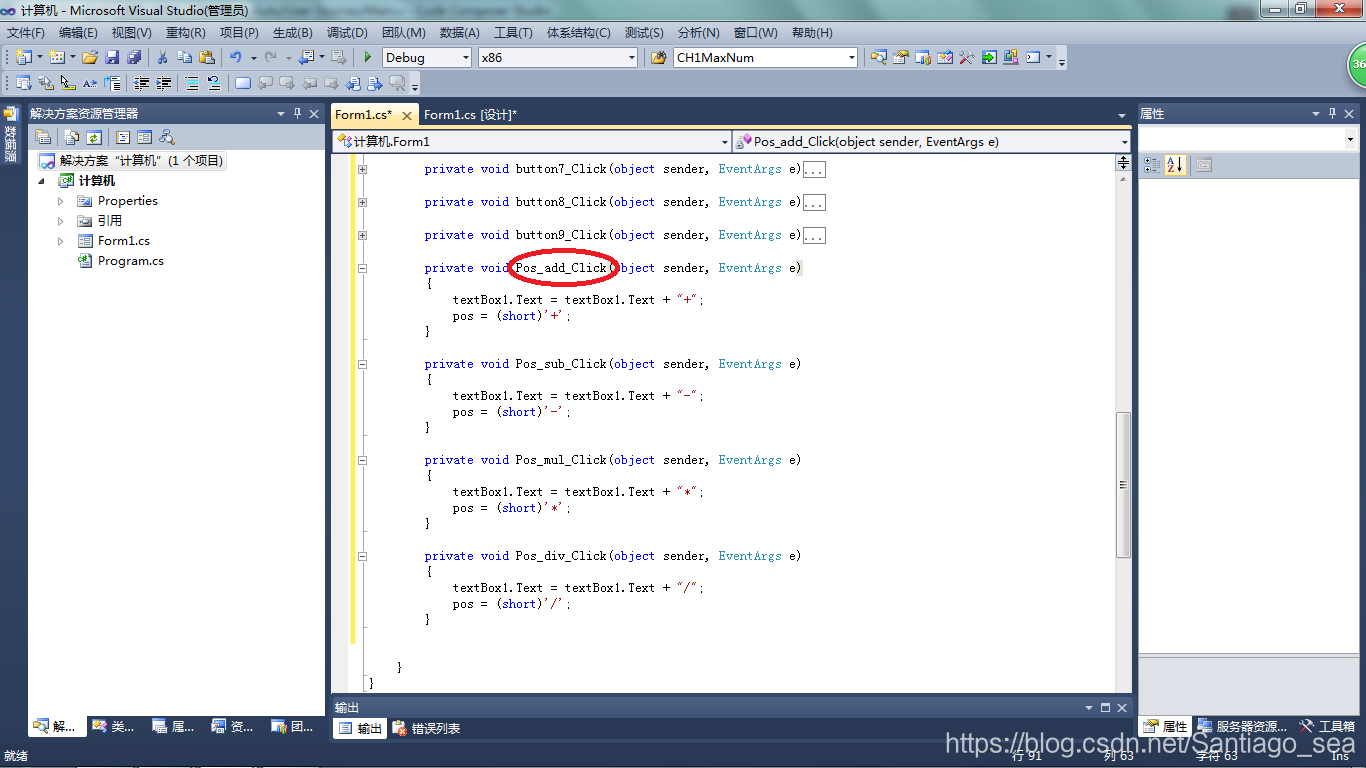The image size is (1366, 768).
Task: Expand the 引用 references node
Action: [x=61, y=221]
